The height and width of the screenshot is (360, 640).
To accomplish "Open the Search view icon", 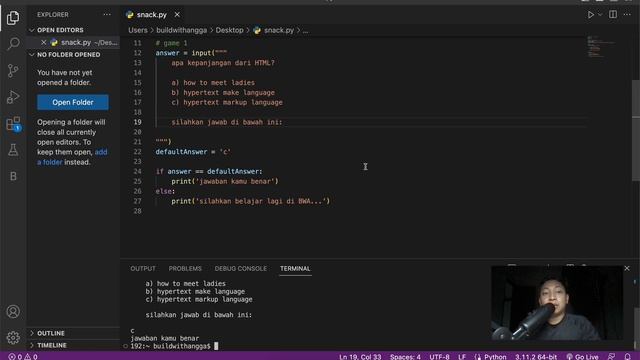I will click(x=13, y=44).
